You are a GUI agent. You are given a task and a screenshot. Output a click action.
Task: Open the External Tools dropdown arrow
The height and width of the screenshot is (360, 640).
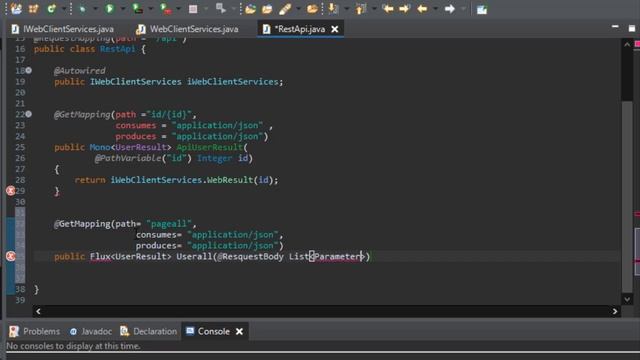(178, 9)
